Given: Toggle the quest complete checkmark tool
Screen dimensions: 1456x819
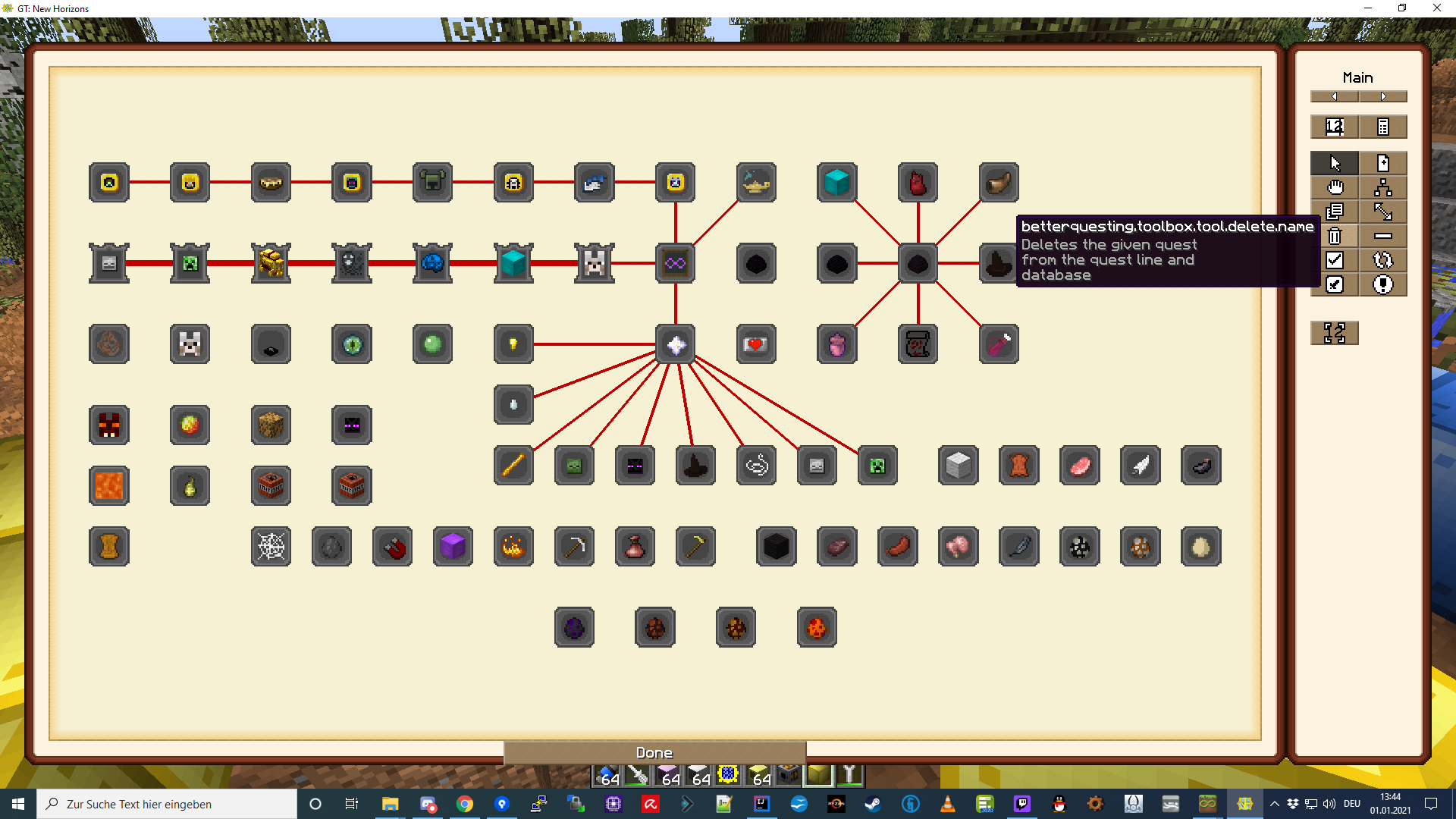Looking at the screenshot, I should tap(1335, 260).
